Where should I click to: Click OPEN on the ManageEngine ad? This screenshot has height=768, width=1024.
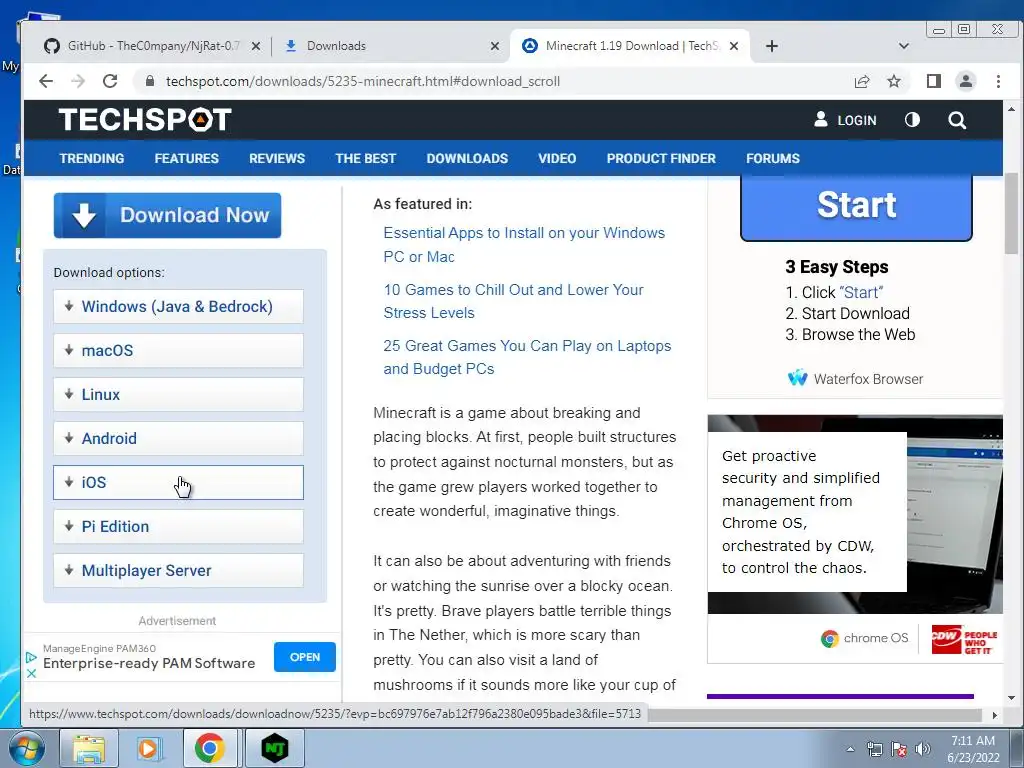tap(305, 657)
